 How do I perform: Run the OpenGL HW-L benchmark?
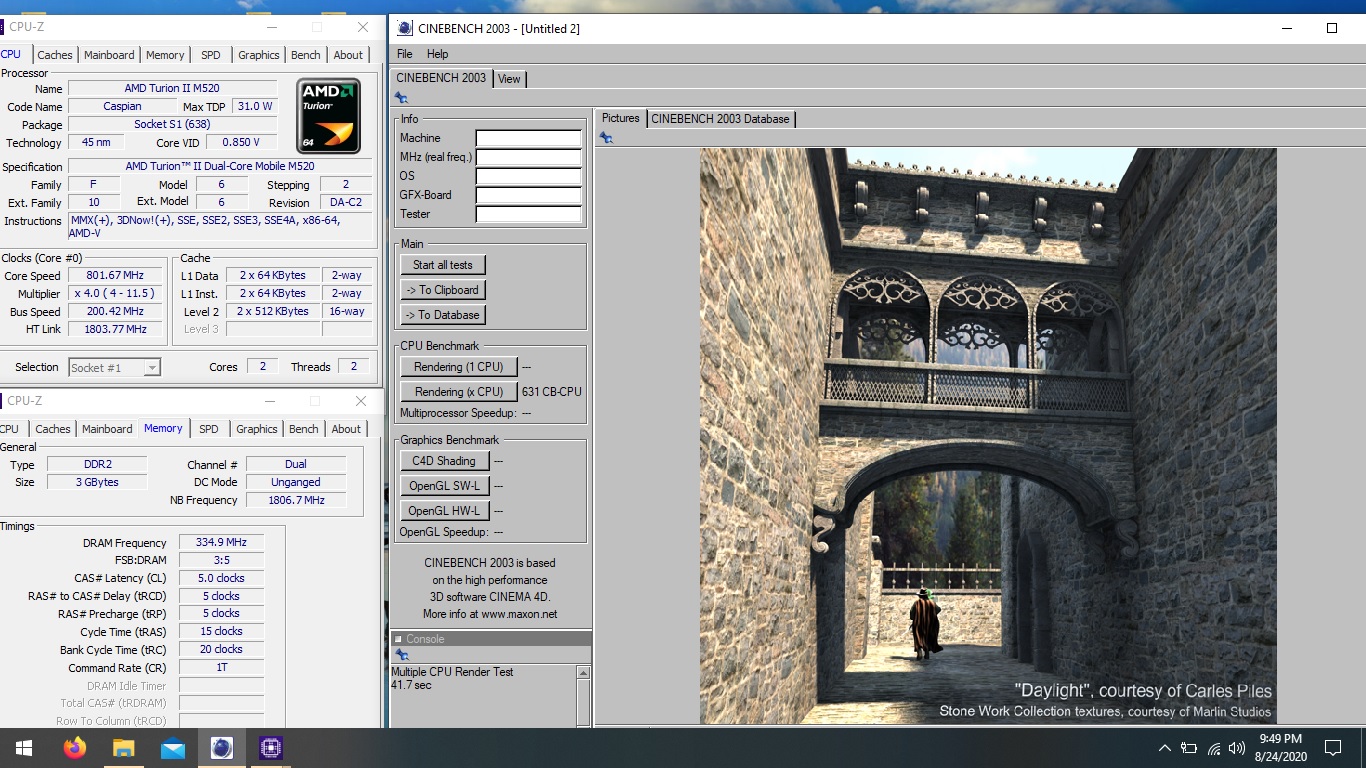click(445, 511)
